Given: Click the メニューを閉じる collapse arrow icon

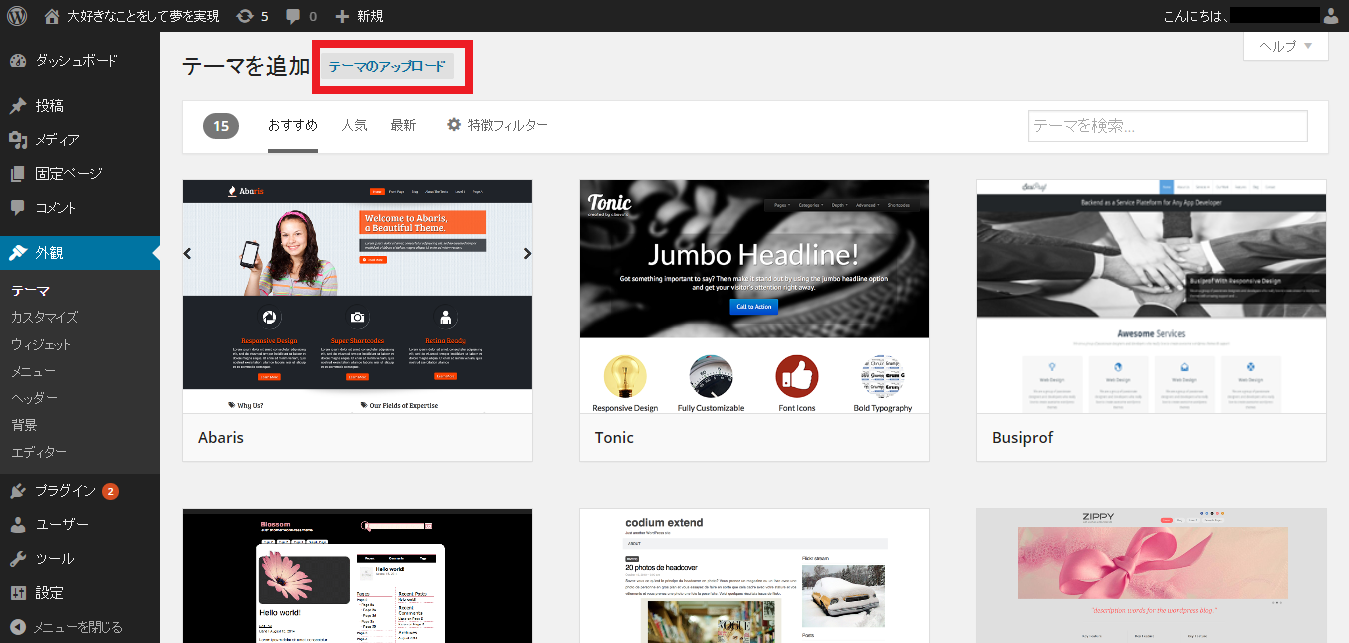Looking at the screenshot, I should coord(18,627).
